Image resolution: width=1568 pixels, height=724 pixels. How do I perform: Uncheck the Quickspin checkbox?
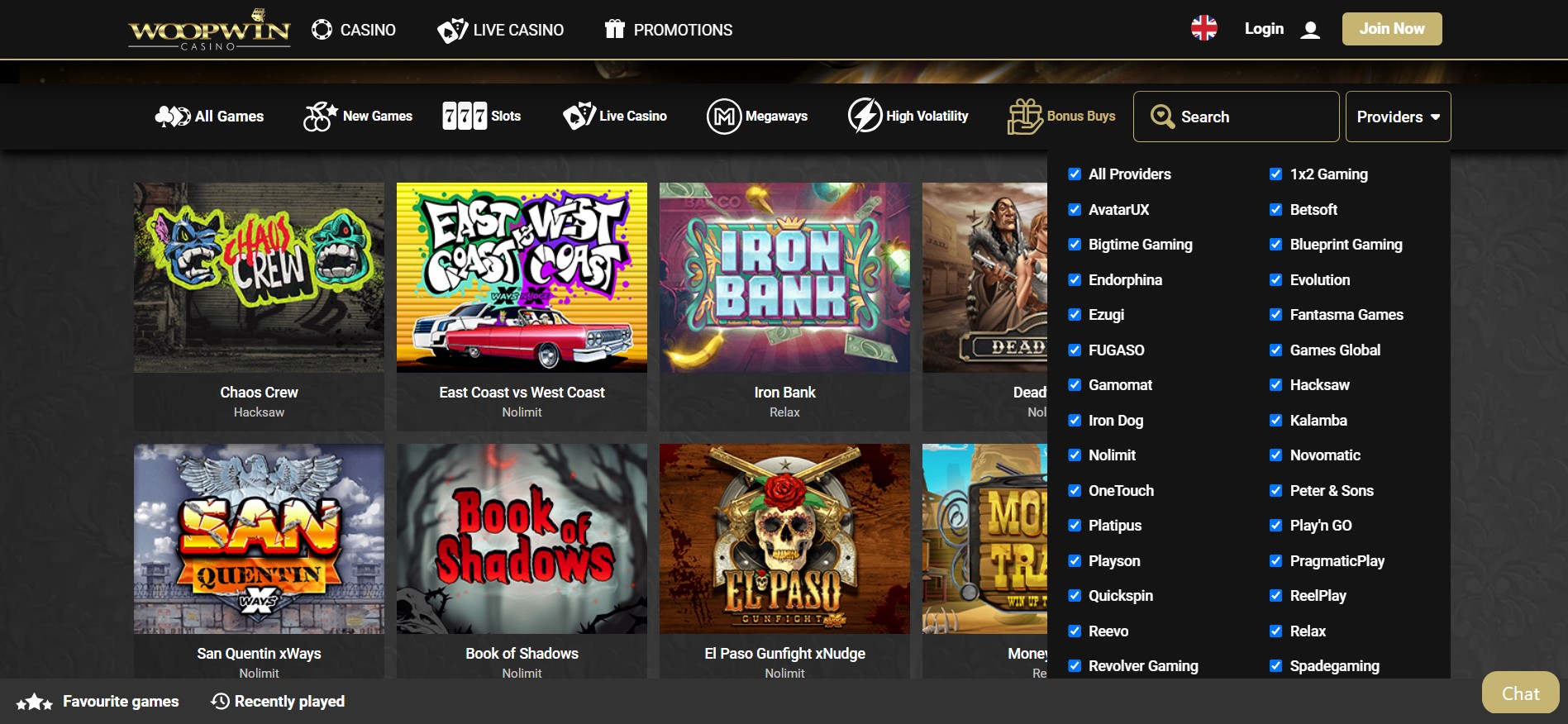coord(1075,596)
